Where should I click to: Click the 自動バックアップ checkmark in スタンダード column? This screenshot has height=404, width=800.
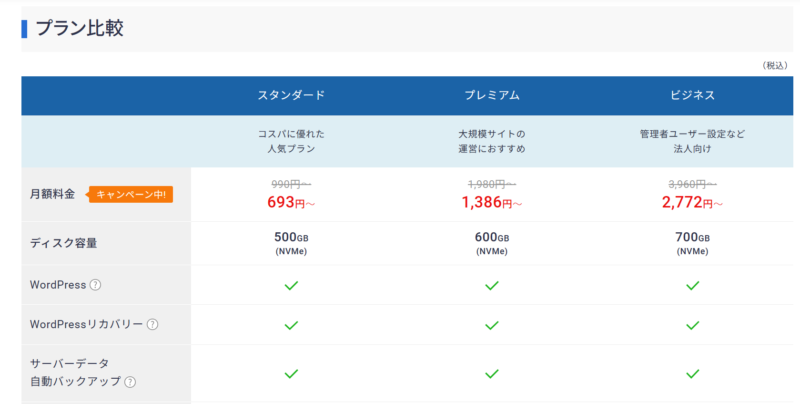coord(291,373)
